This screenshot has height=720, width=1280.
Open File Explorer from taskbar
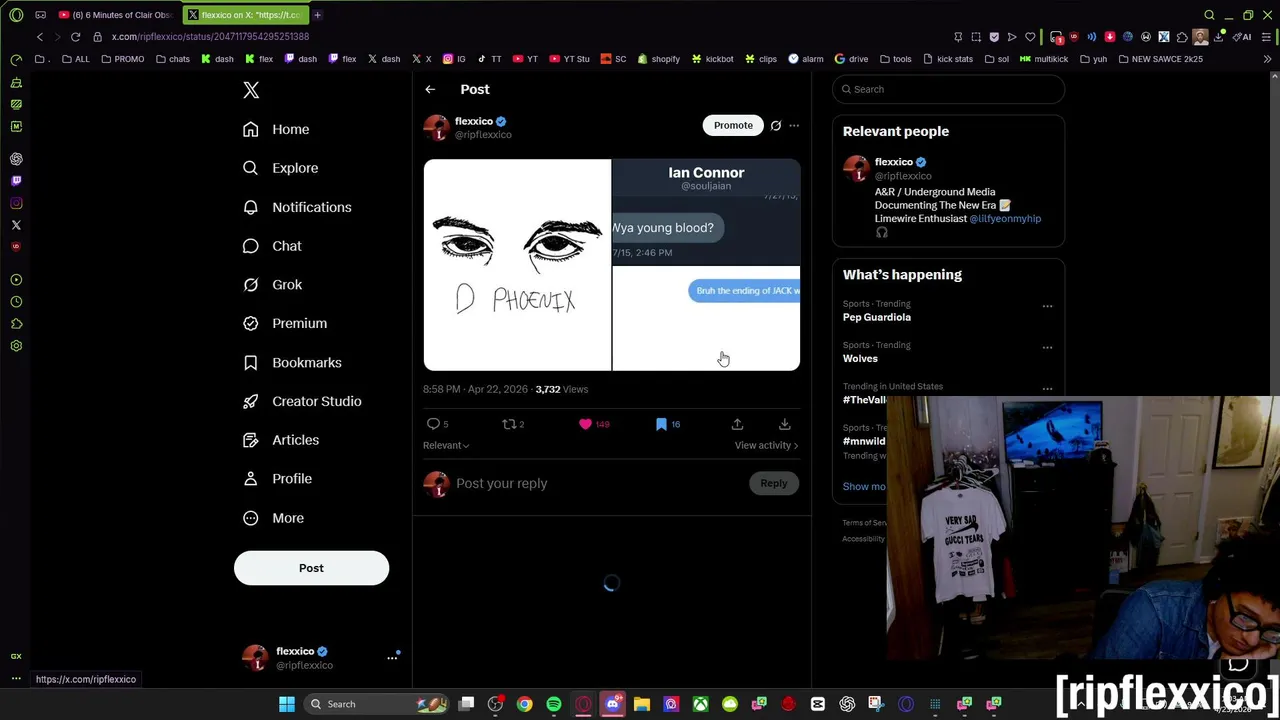(642, 704)
